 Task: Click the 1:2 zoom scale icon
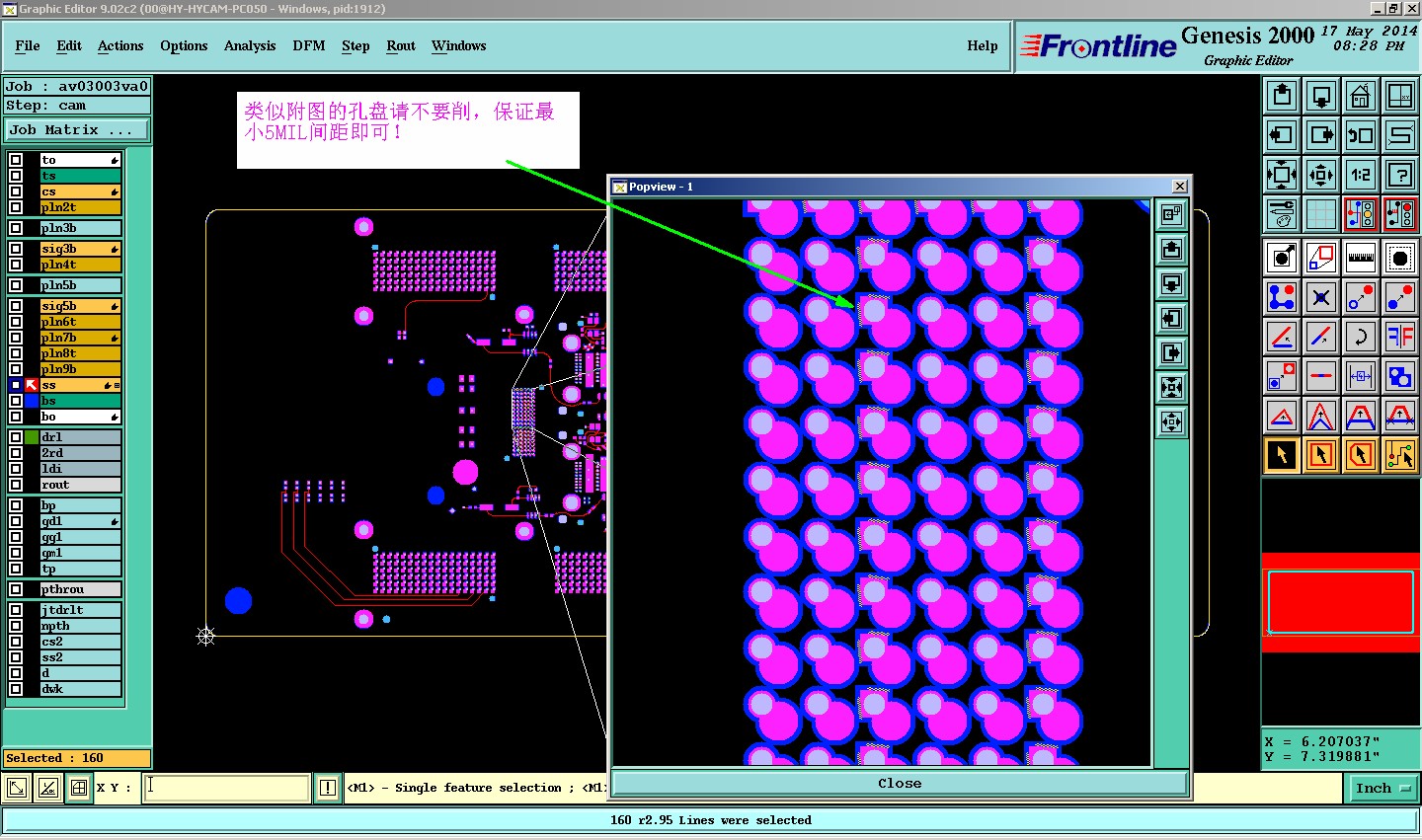(1361, 175)
